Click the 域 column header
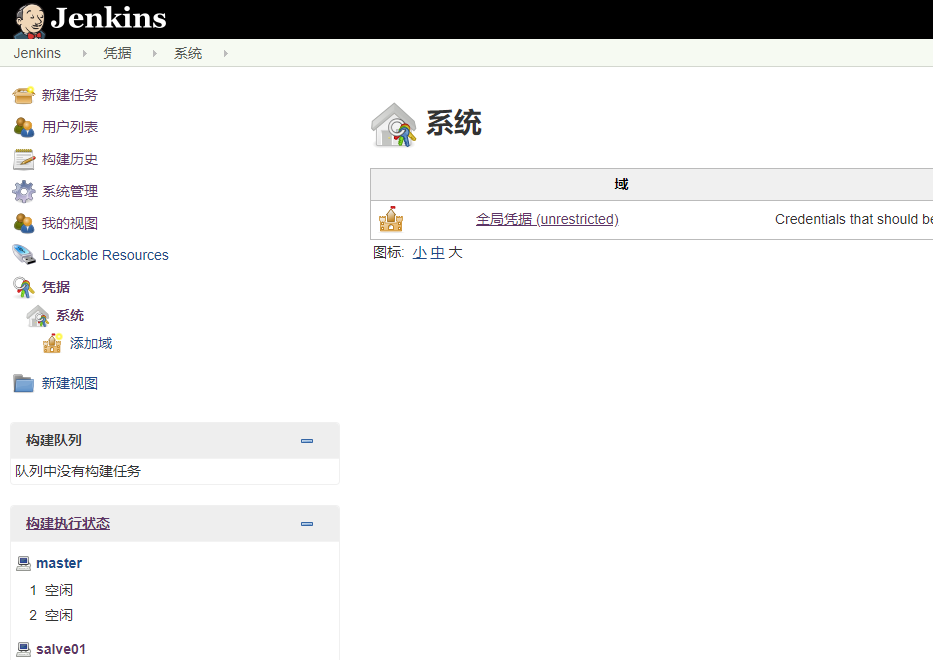Image resolution: width=933 pixels, height=660 pixels. click(x=621, y=184)
